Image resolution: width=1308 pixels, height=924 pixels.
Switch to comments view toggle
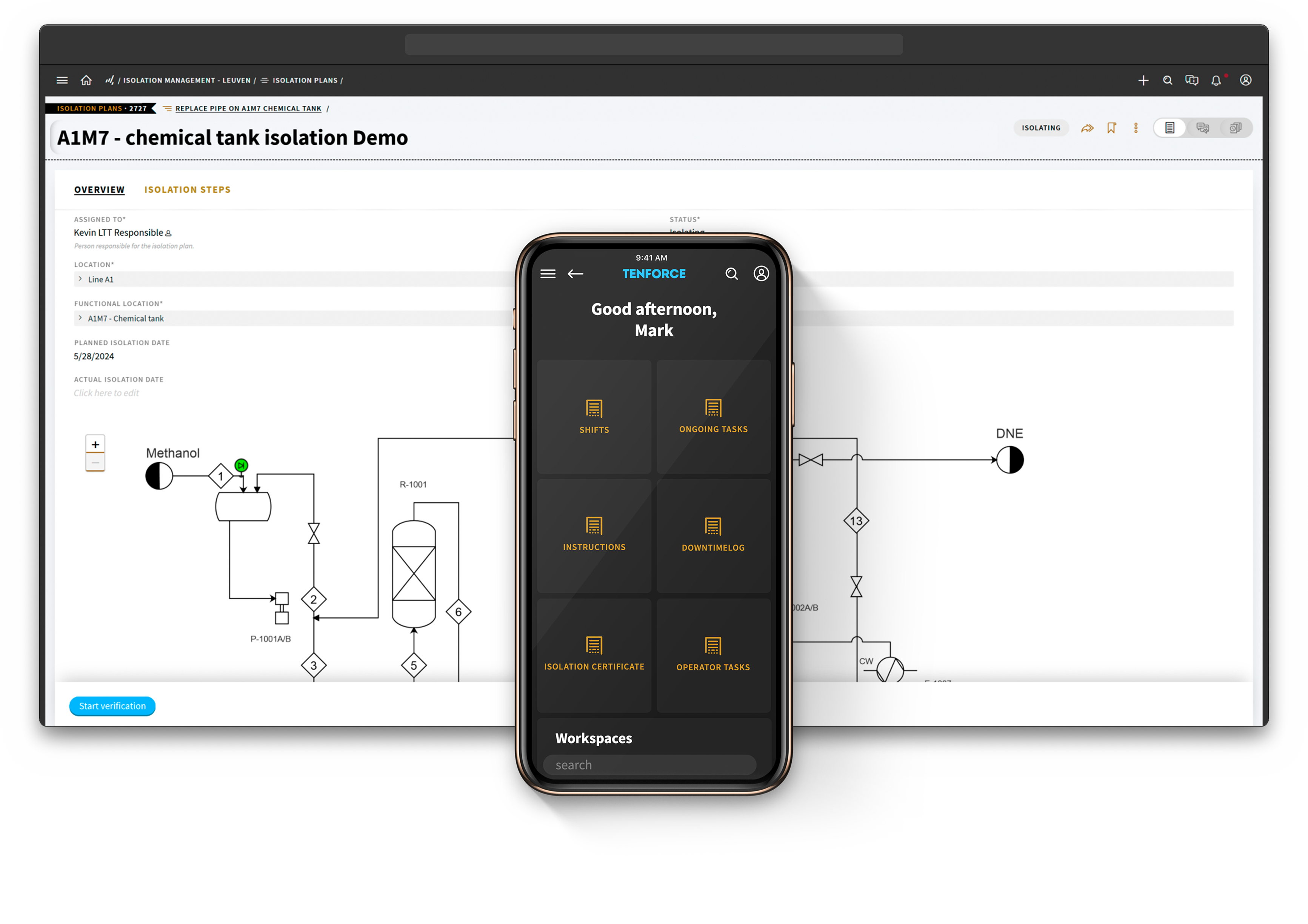point(1202,128)
